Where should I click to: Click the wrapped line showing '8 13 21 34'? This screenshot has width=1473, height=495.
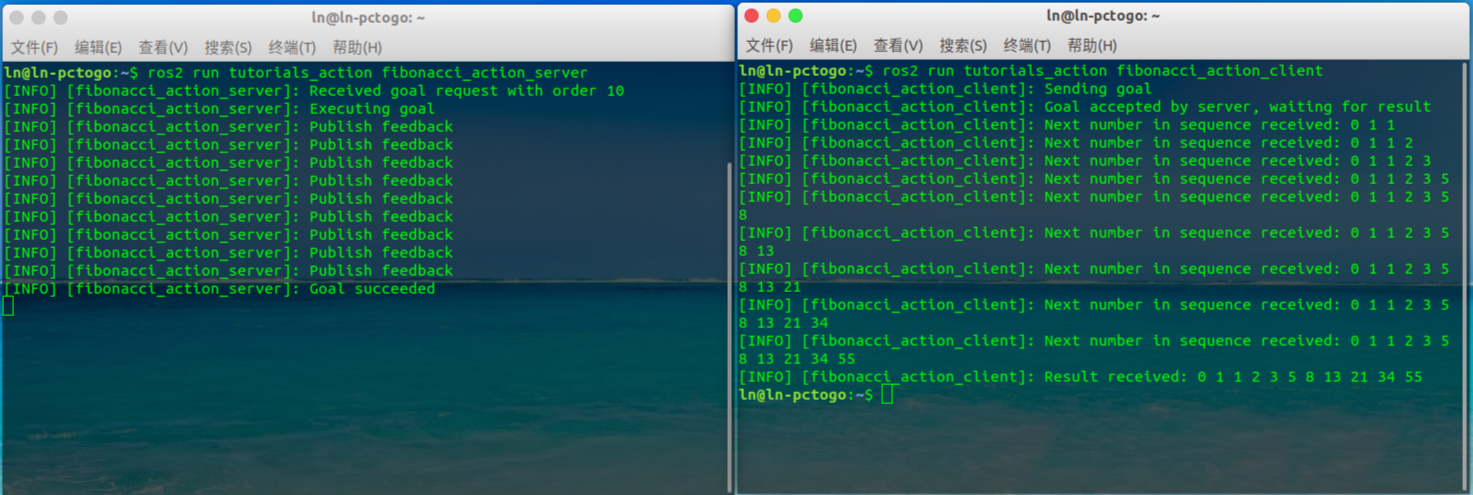coord(783,323)
